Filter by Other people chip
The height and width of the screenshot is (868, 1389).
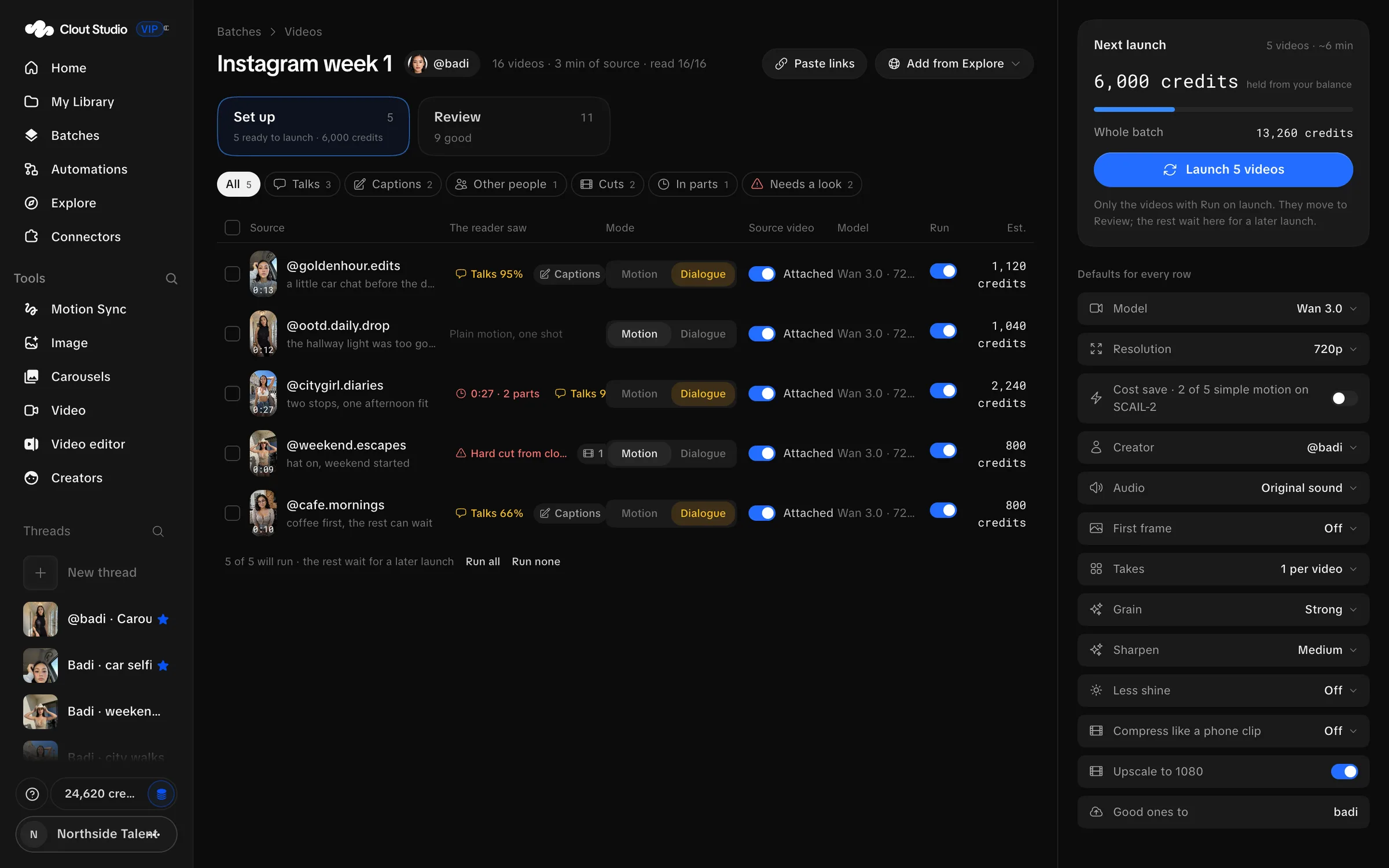[506, 184]
